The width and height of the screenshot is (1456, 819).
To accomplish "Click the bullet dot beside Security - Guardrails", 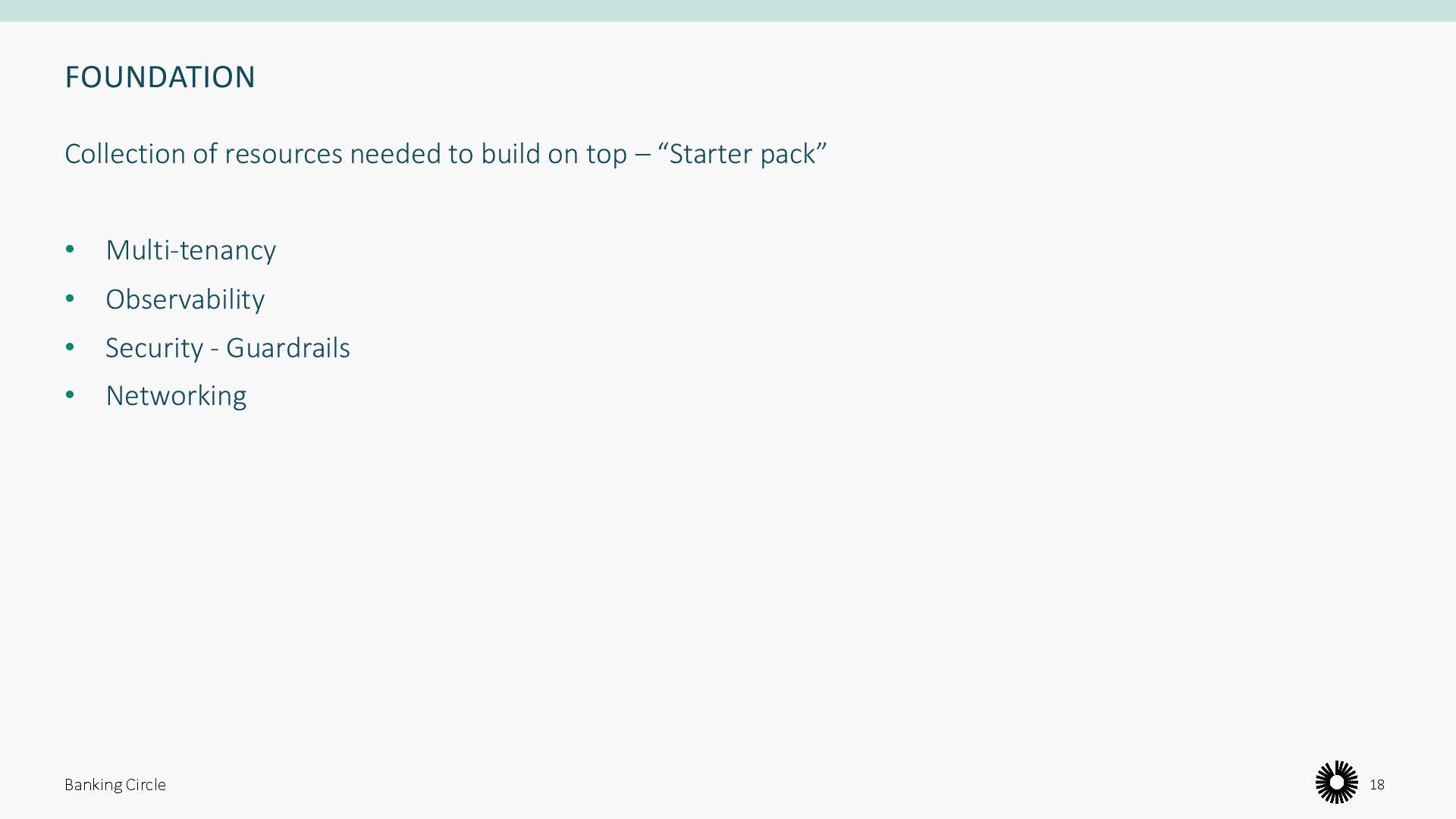I will click(x=71, y=347).
